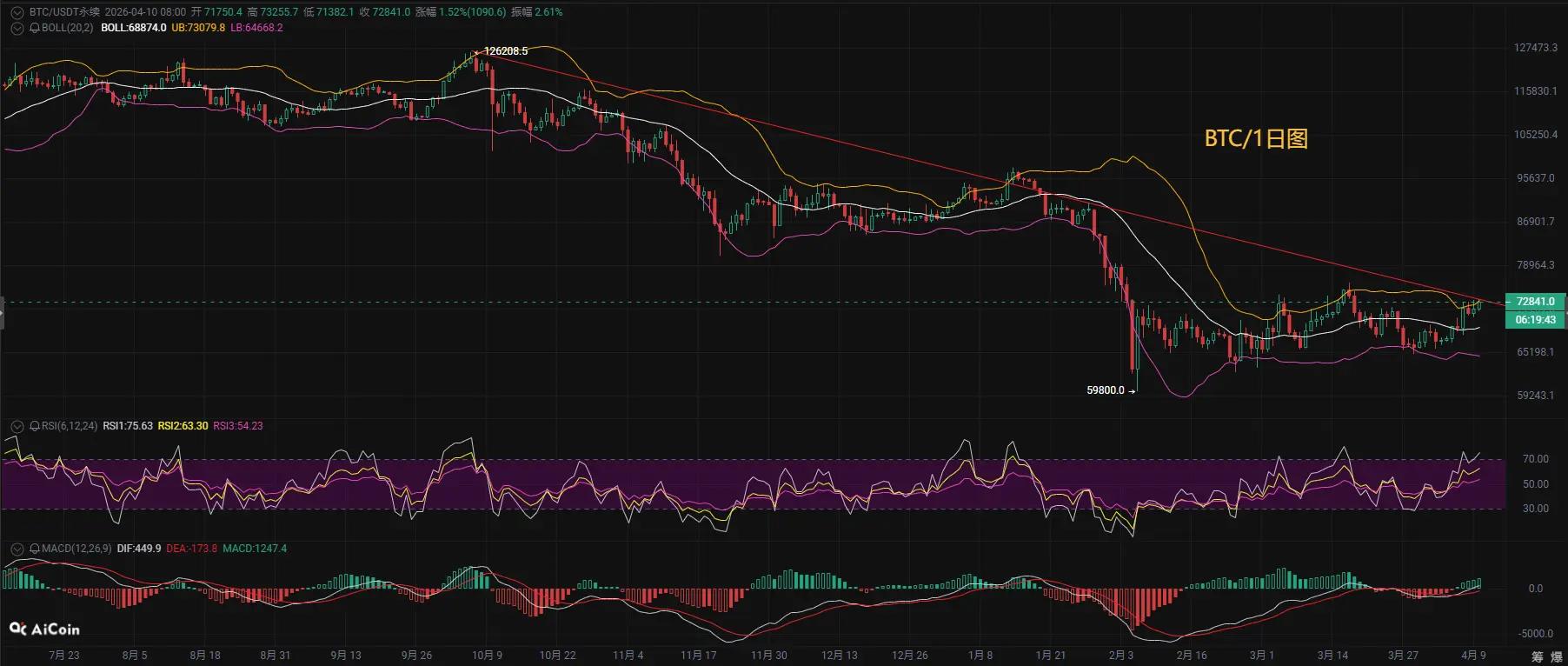Click the RSI1:75.63 value

point(128,426)
